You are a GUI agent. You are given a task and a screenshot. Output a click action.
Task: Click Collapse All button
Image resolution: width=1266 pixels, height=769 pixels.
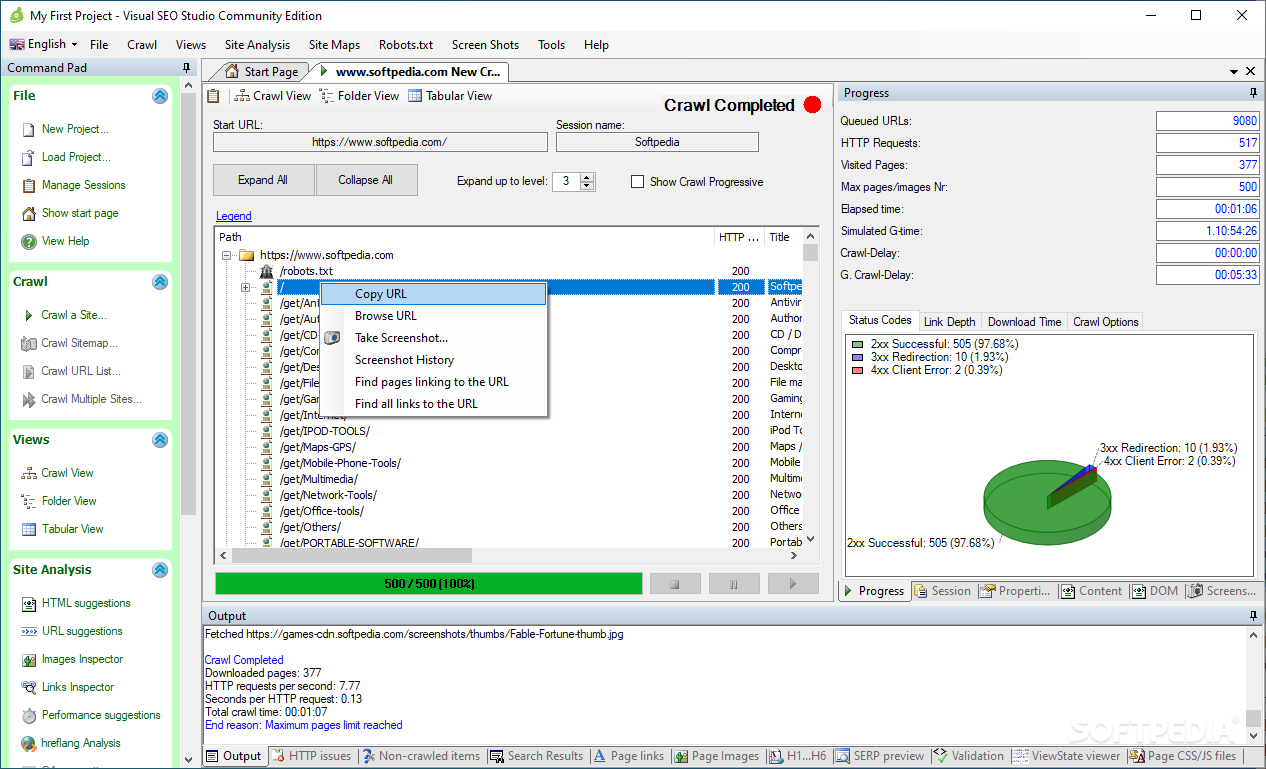(365, 180)
